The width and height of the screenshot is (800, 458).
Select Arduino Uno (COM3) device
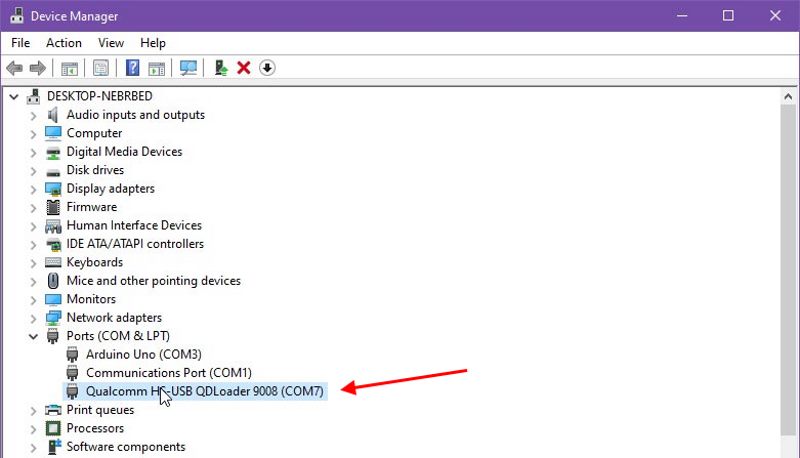tap(144, 354)
